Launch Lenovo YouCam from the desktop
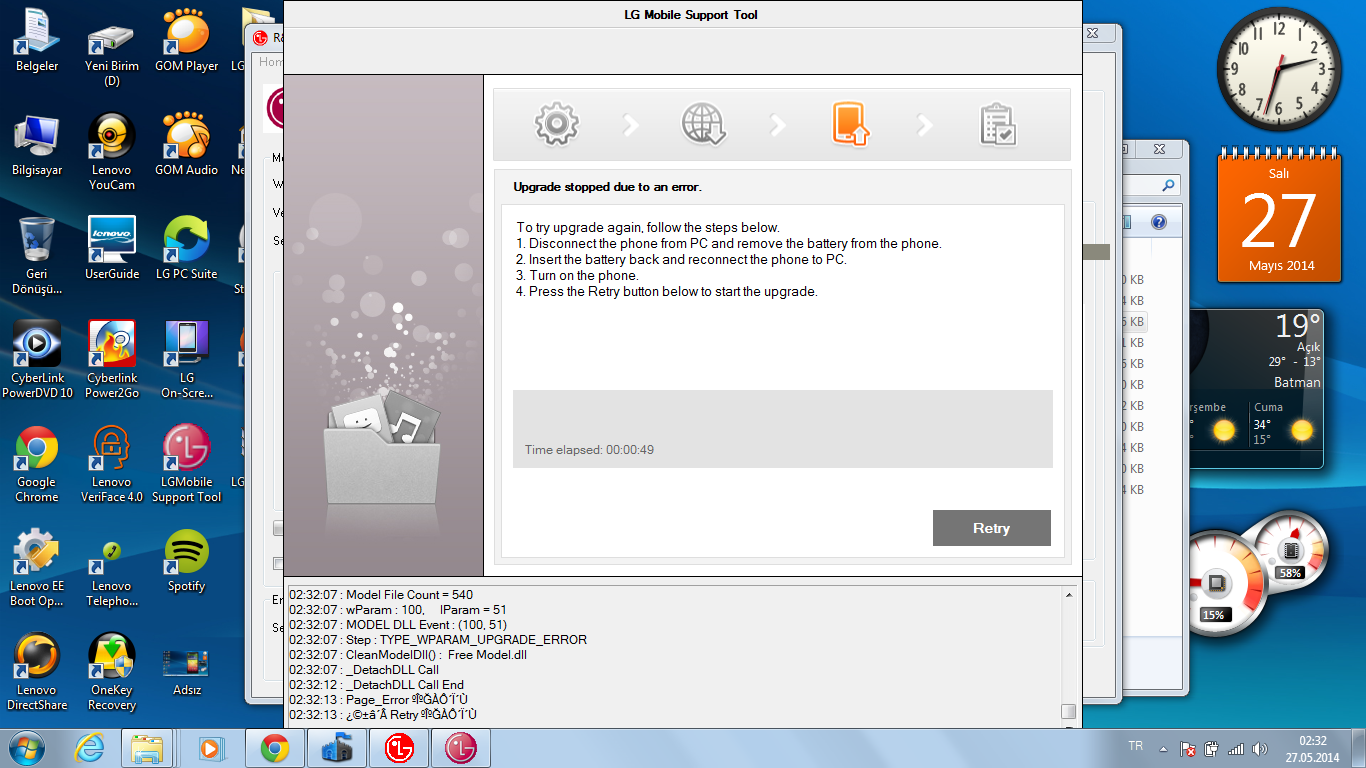 click(111, 152)
